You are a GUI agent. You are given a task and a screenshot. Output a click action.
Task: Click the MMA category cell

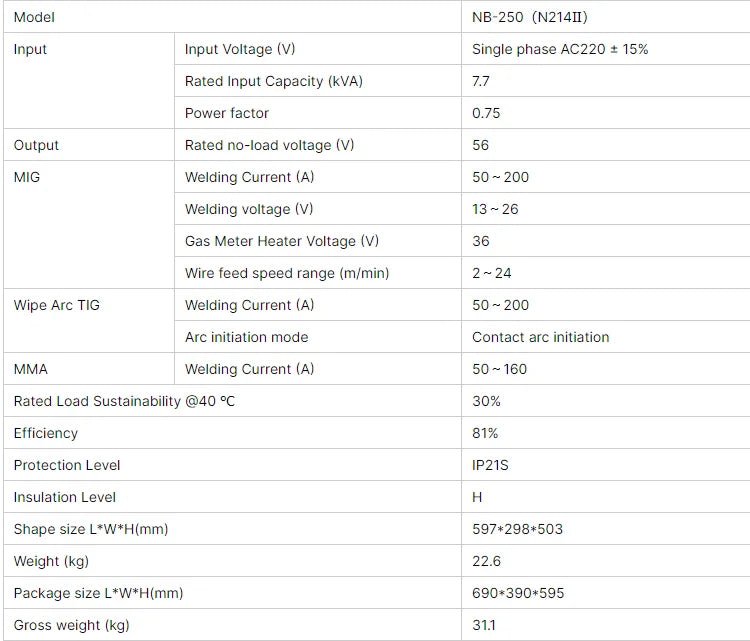click(x=30, y=369)
